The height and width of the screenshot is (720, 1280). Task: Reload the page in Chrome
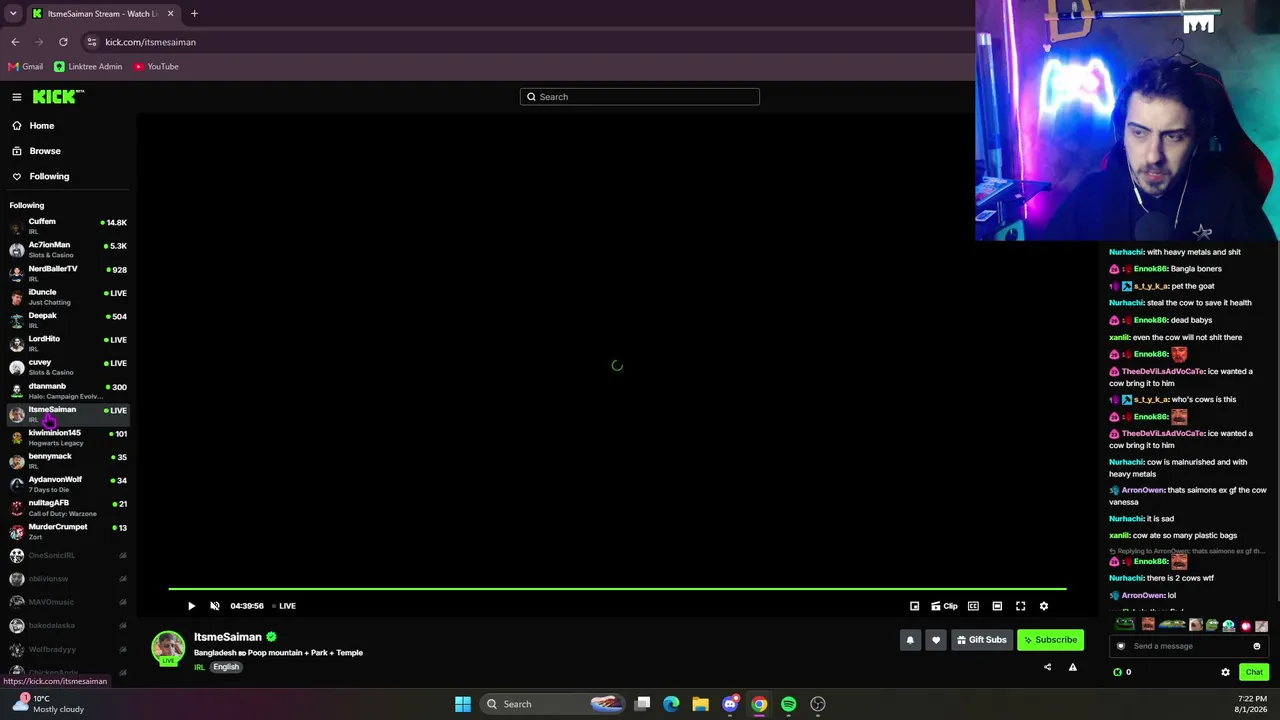(x=63, y=42)
